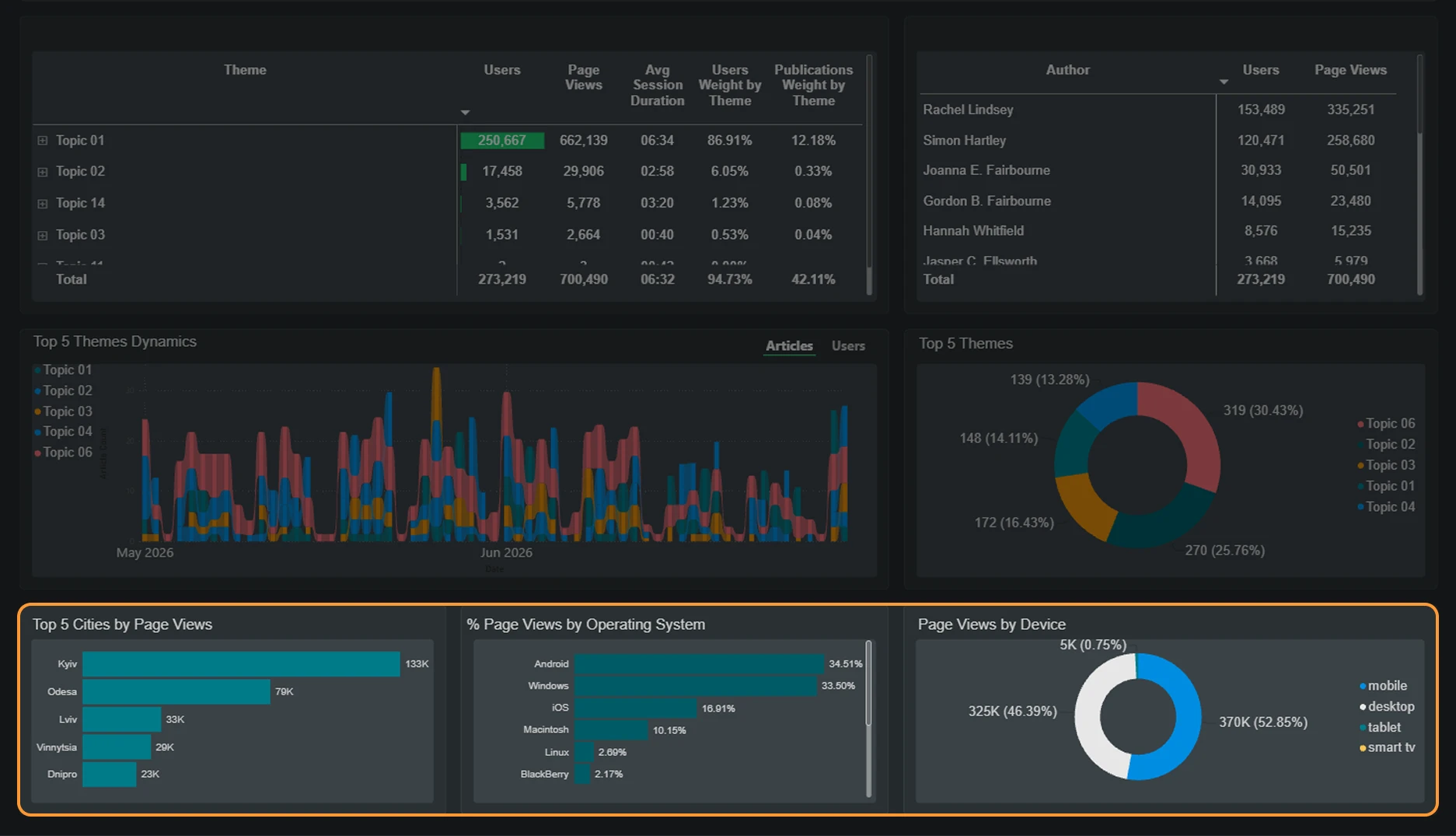Screen dimensions: 1456x836
Task: Click the Kyiv bar in cities chart
Action: click(x=241, y=664)
